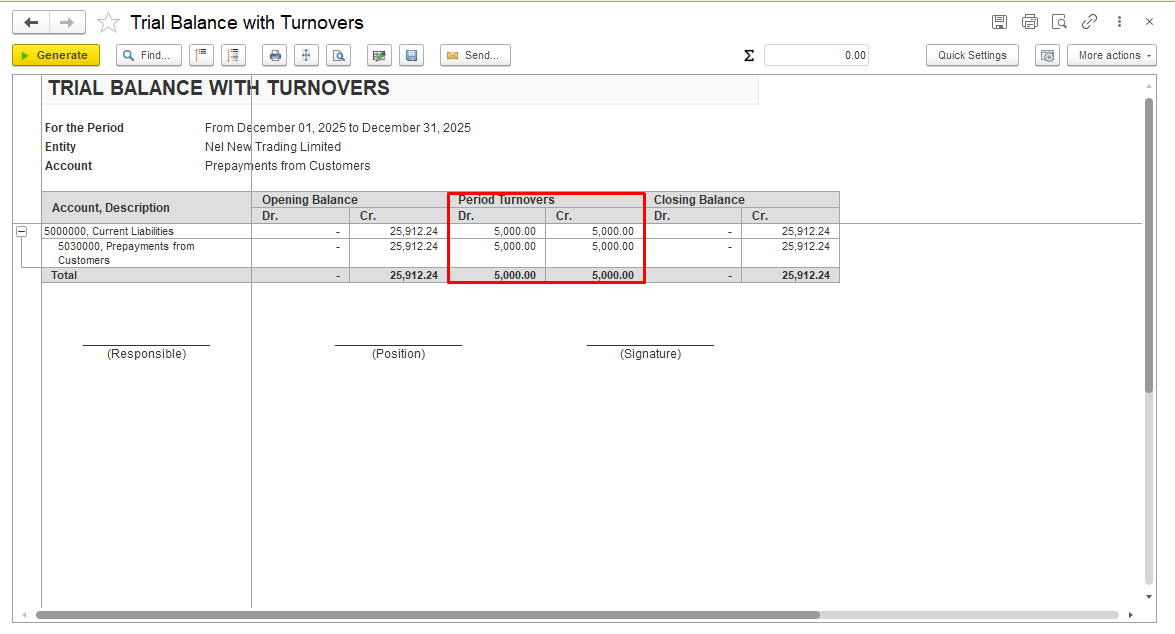
Task: Click the Period Turnovers header
Action: [x=506, y=199]
